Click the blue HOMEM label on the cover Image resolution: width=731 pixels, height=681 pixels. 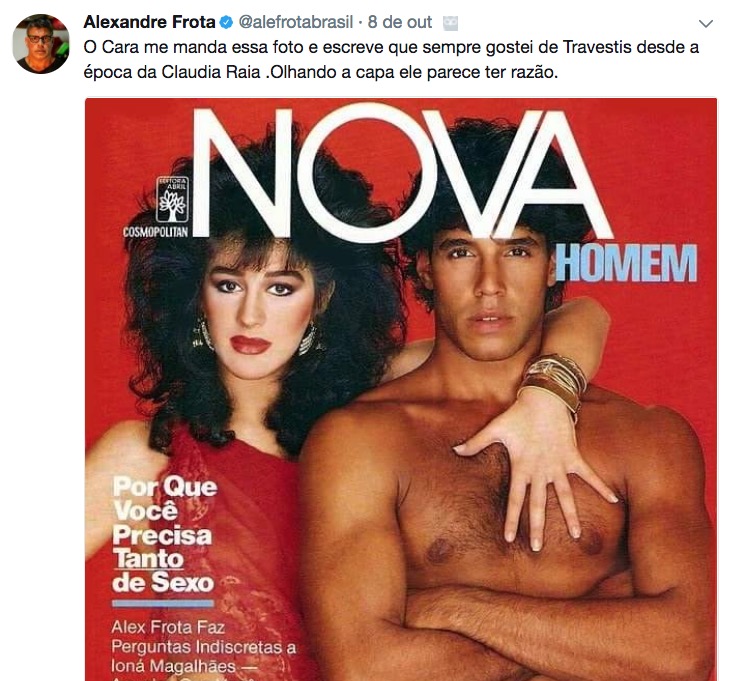tap(626, 263)
